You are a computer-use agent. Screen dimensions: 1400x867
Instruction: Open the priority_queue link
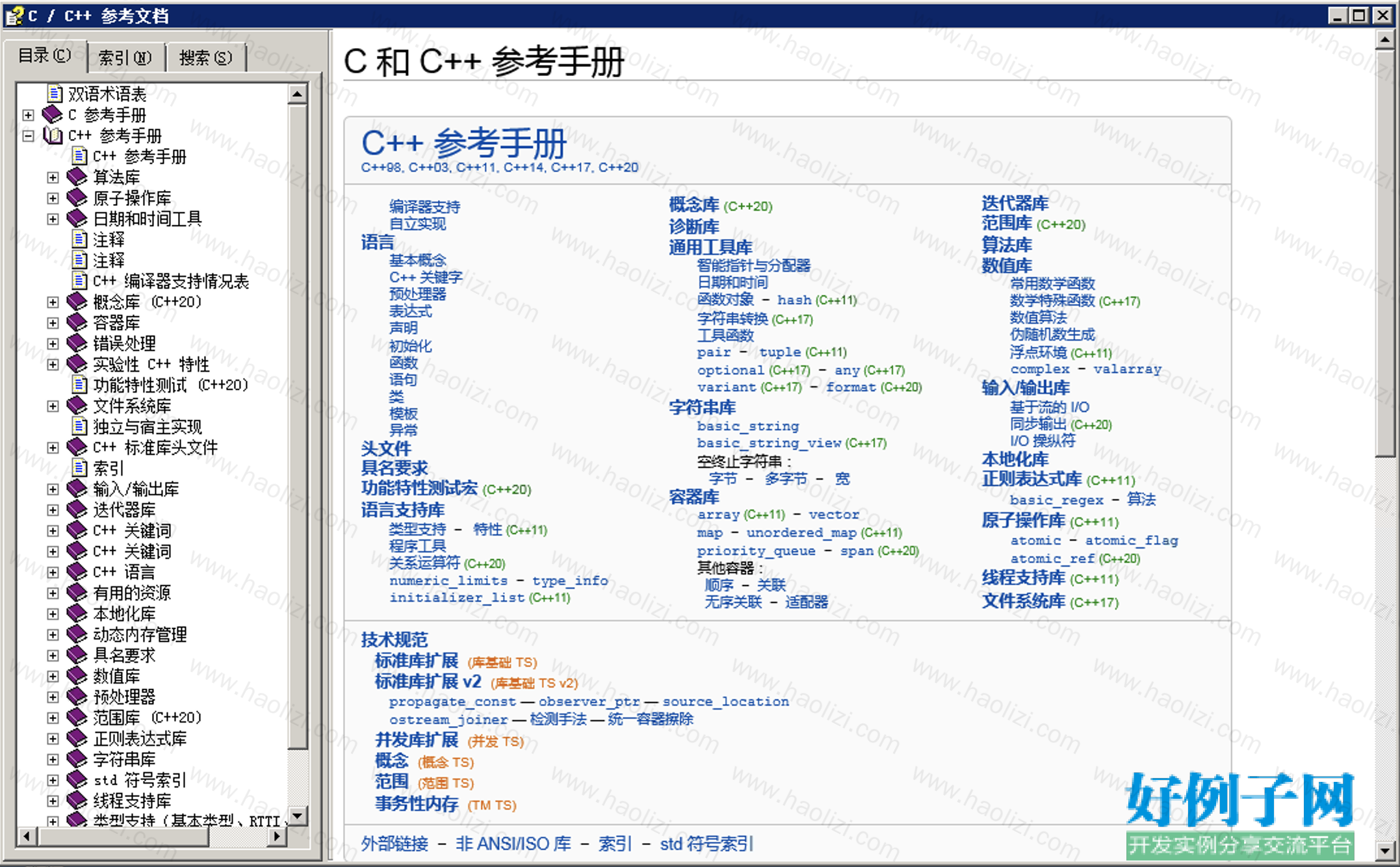point(756,551)
